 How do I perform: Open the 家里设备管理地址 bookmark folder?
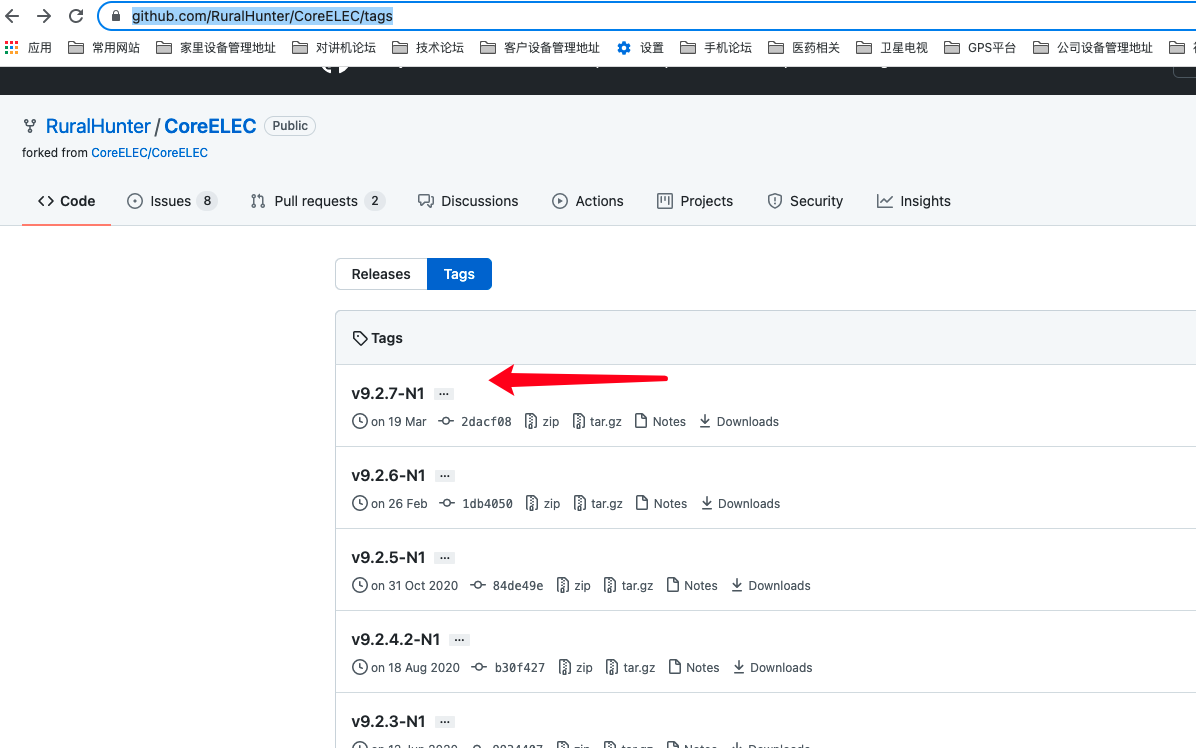tap(216, 48)
